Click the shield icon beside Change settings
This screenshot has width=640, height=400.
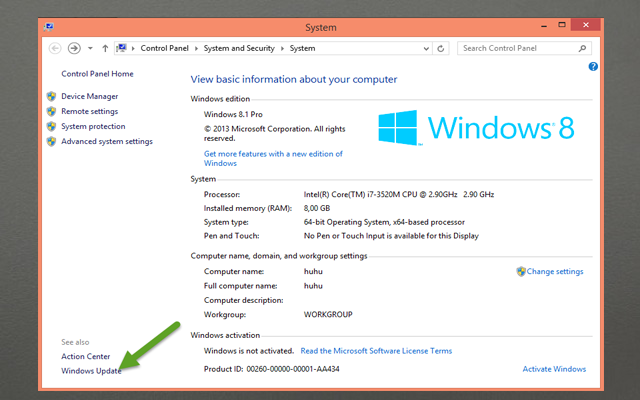520,271
